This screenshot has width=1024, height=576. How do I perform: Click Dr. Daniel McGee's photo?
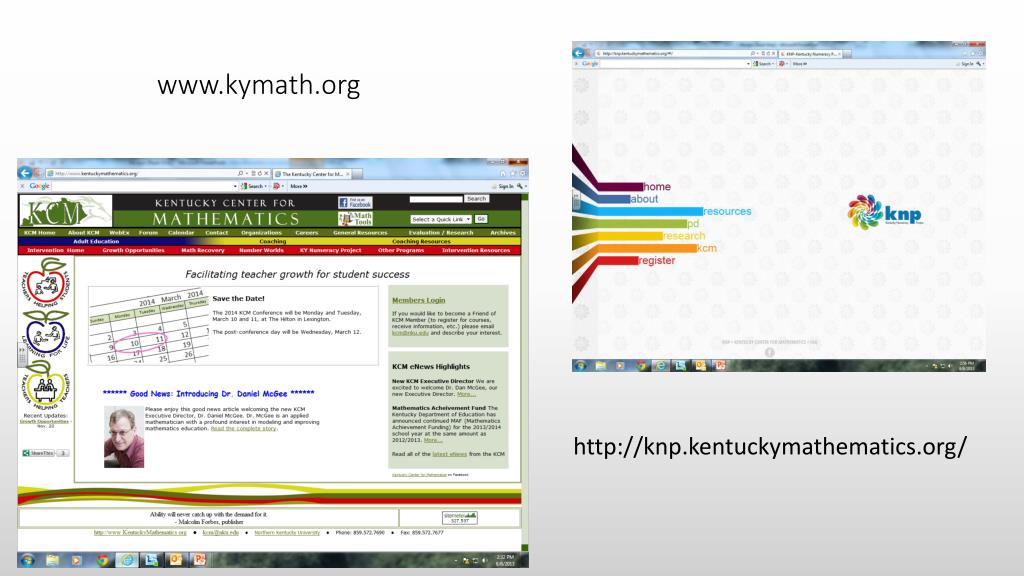tap(123, 437)
